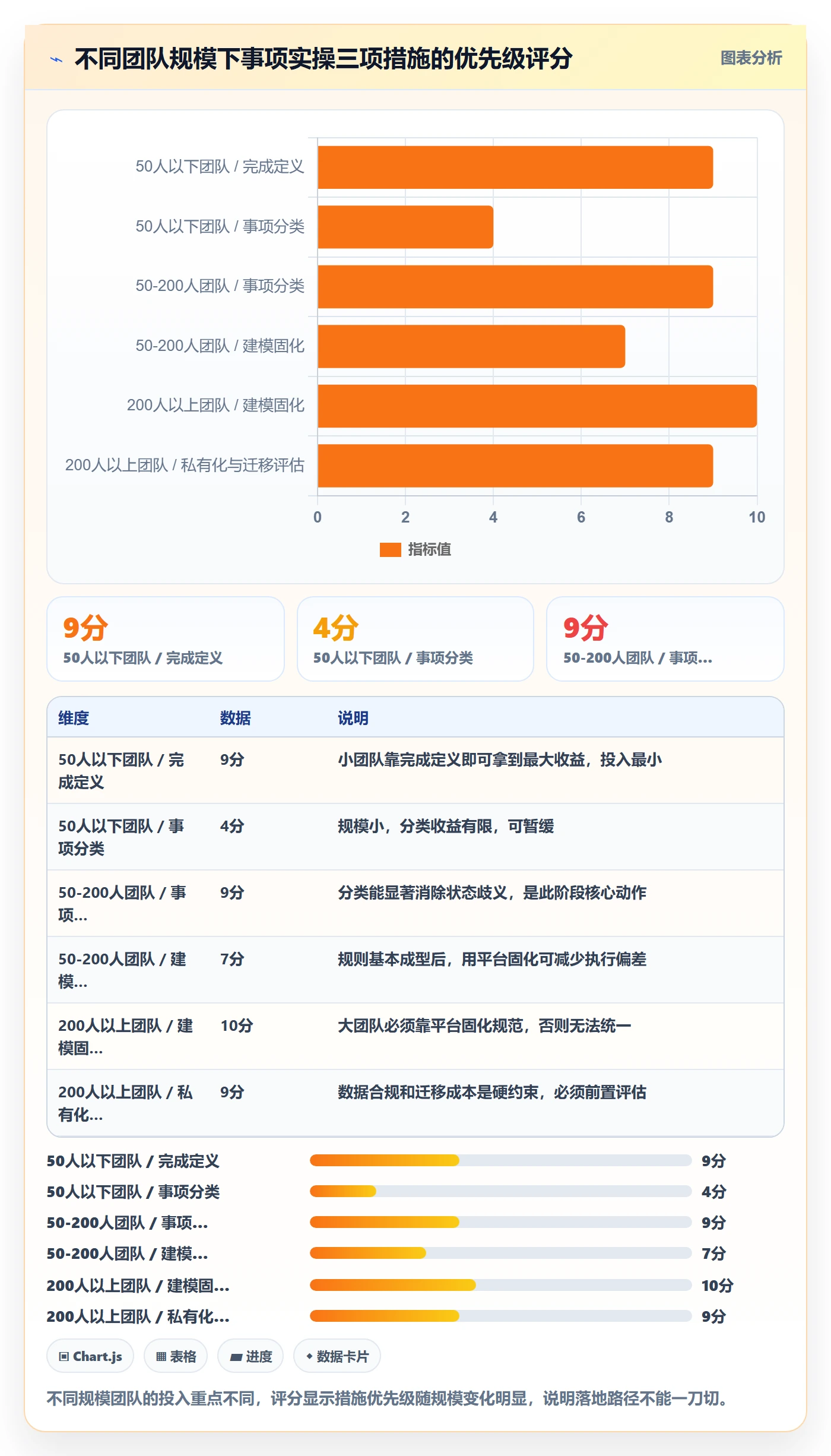Click the 50人以下团队 / 完成定义 chart bar
The image size is (831, 1456).
[x=515, y=167]
